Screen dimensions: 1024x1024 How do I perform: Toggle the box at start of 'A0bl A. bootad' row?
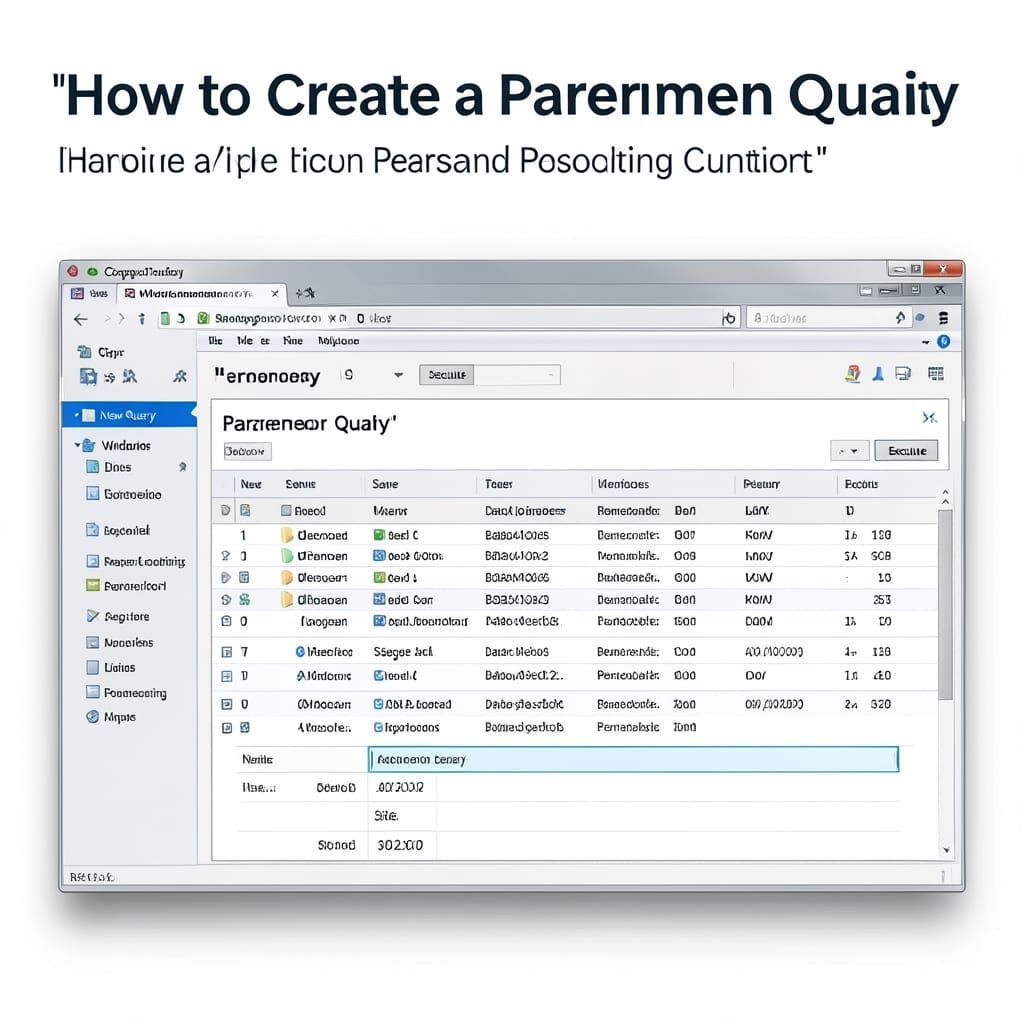(227, 704)
